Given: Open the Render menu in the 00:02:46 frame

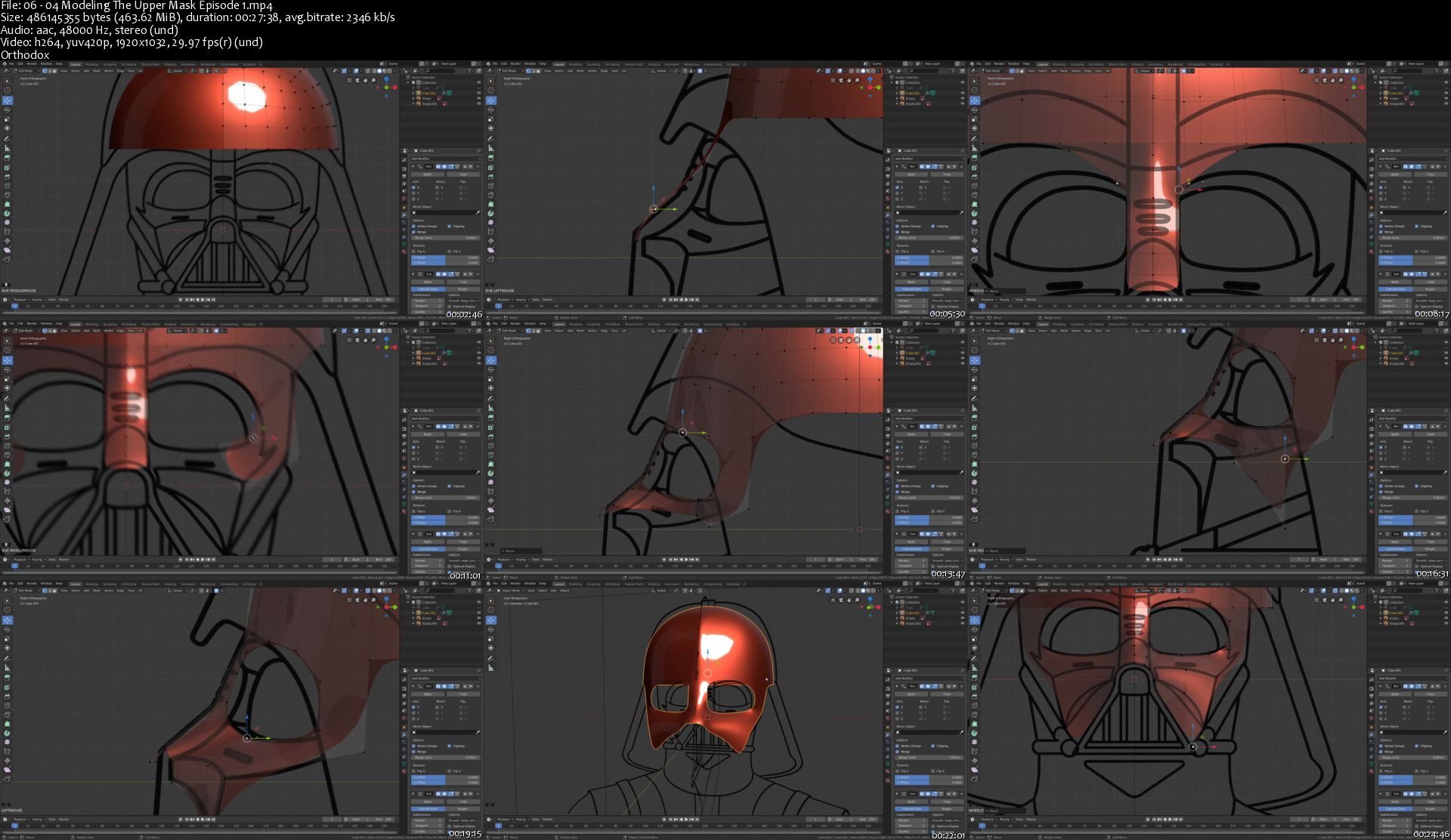Looking at the screenshot, I should point(32,64).
